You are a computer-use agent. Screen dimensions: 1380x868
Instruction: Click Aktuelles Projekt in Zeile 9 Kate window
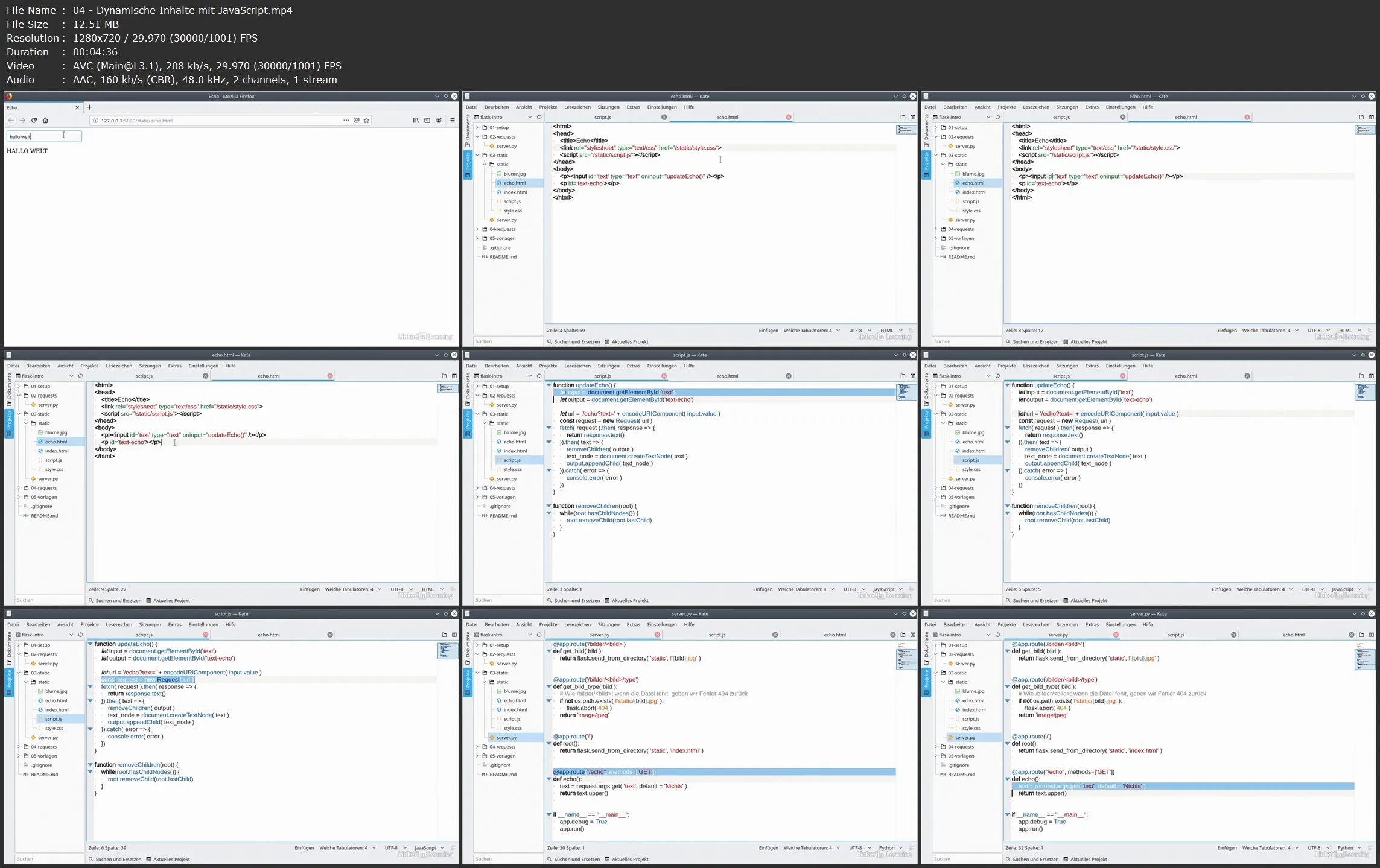pos(168,601)
